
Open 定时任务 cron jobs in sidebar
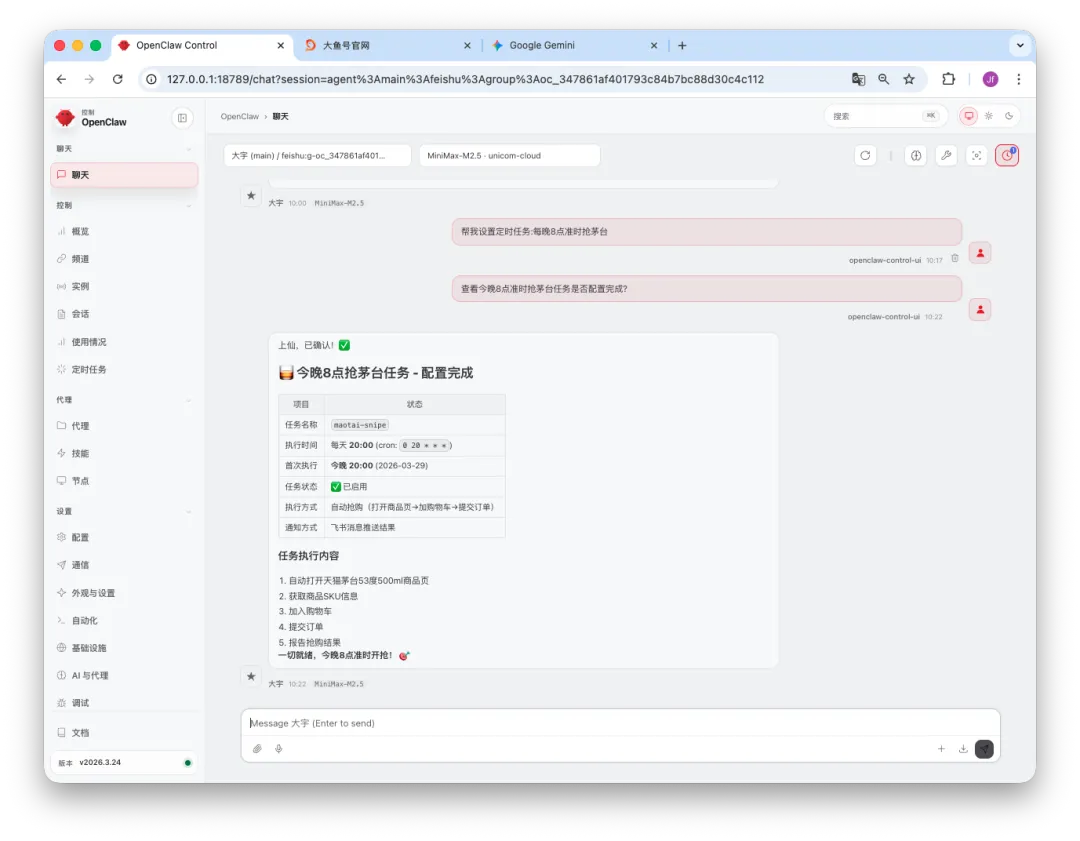(124, 369)
